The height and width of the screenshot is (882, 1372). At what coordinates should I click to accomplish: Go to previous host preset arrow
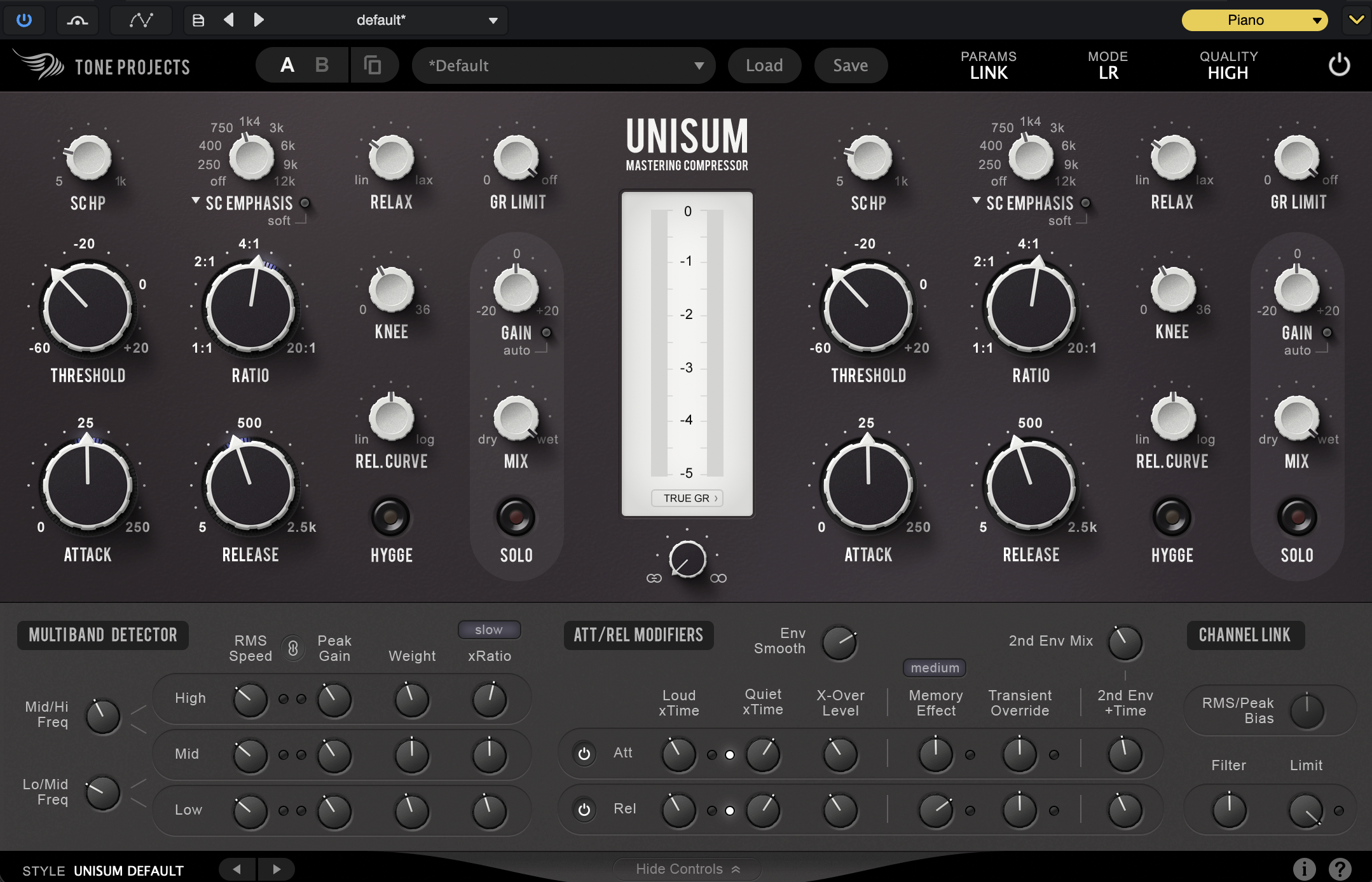click(x=229, y=20)
